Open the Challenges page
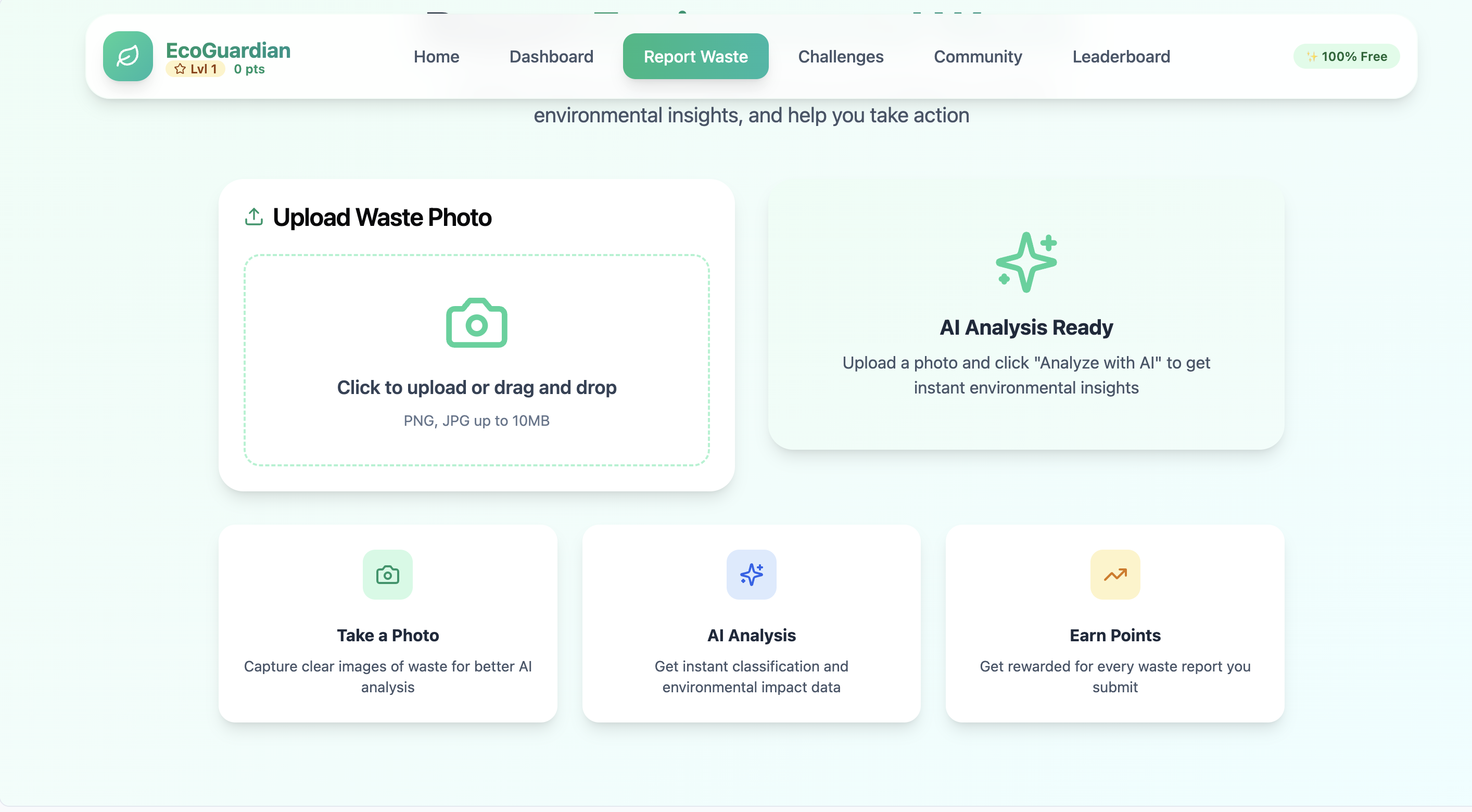The height and width of the screenshot is (812, 1472). pyautogui.click(x=840, y=57)
